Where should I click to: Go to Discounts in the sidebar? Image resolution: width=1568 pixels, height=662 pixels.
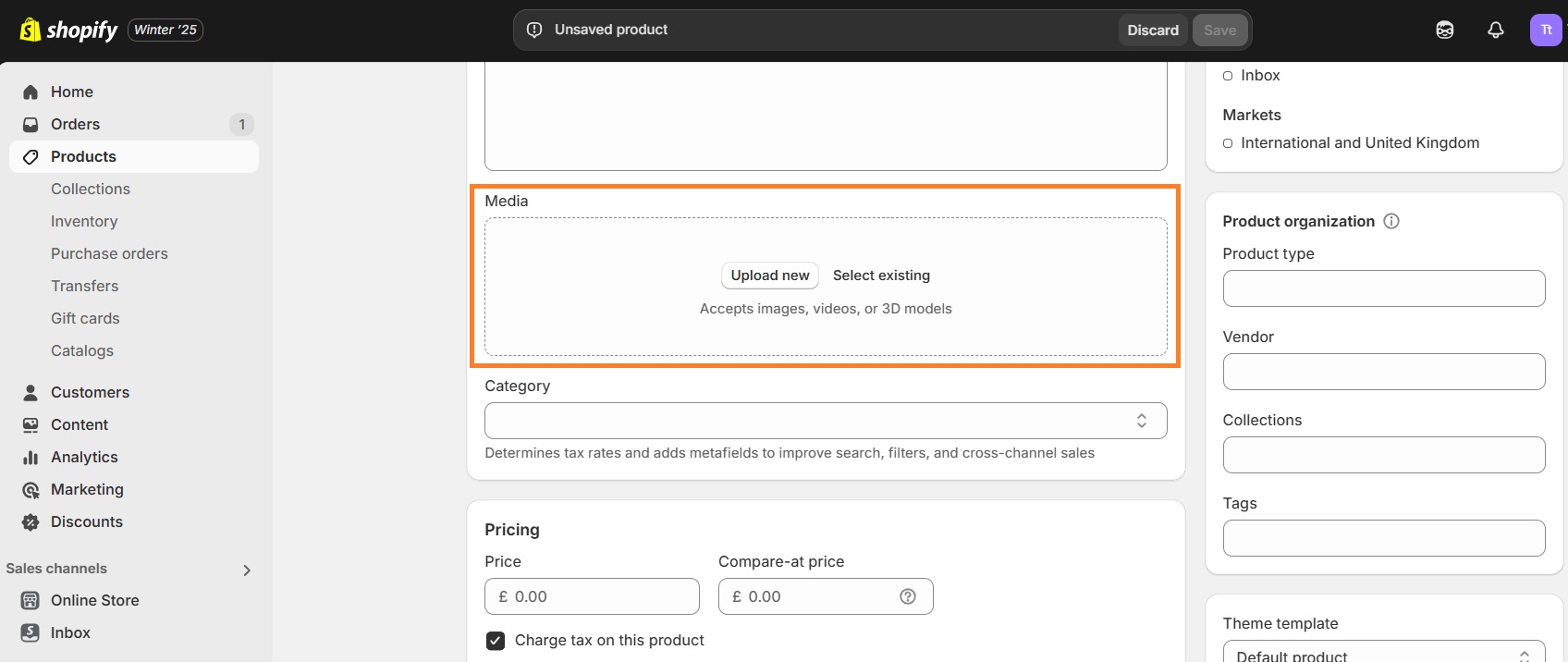(x=86, y=521)
